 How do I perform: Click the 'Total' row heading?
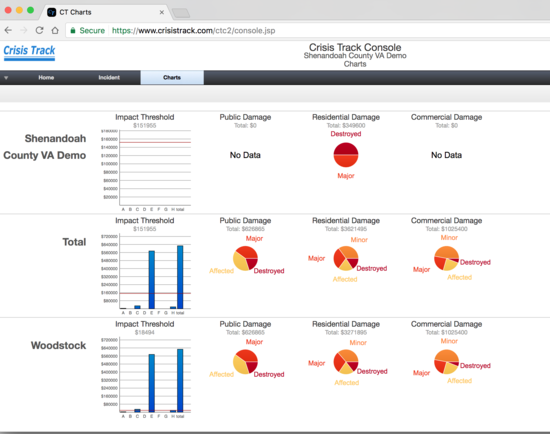pos(74,242)
